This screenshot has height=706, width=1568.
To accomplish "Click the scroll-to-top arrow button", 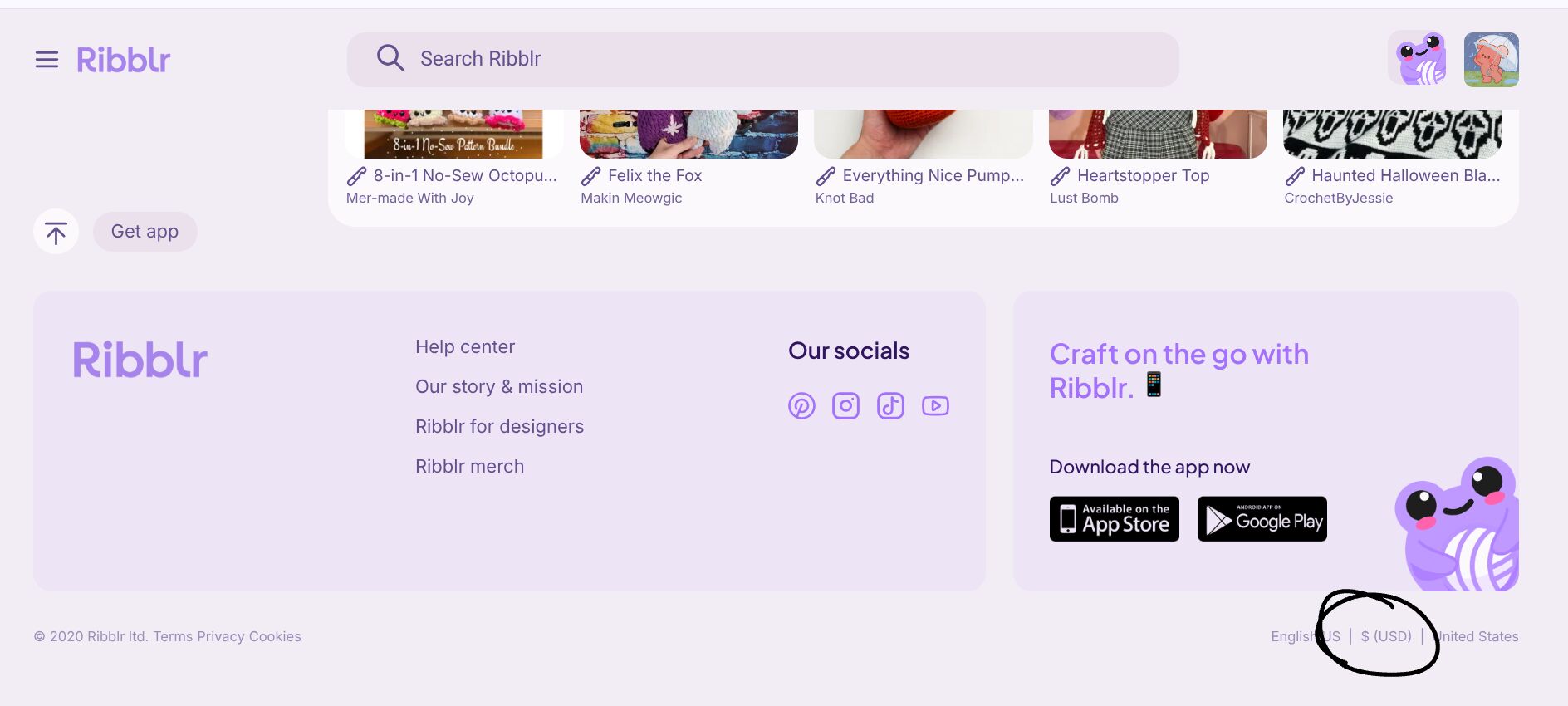I will tap(56, 232).
